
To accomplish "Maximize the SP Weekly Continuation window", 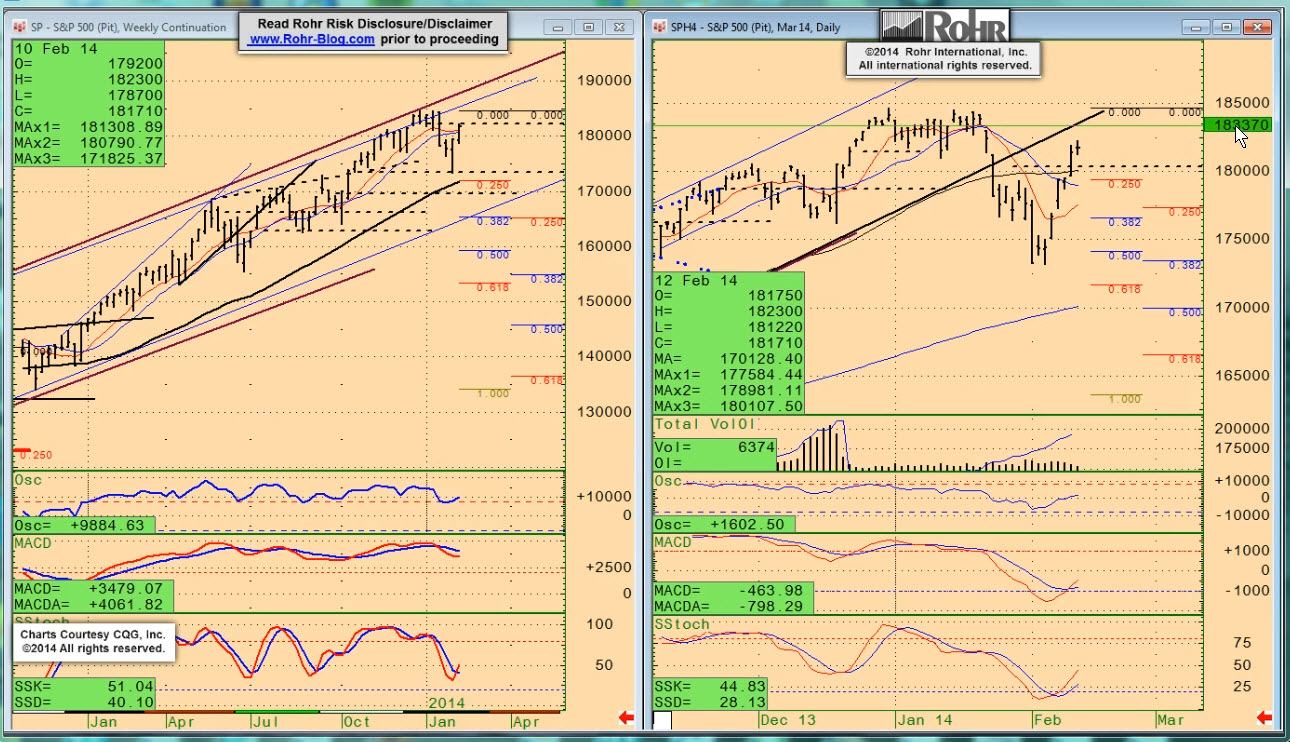I will point(588,27).
